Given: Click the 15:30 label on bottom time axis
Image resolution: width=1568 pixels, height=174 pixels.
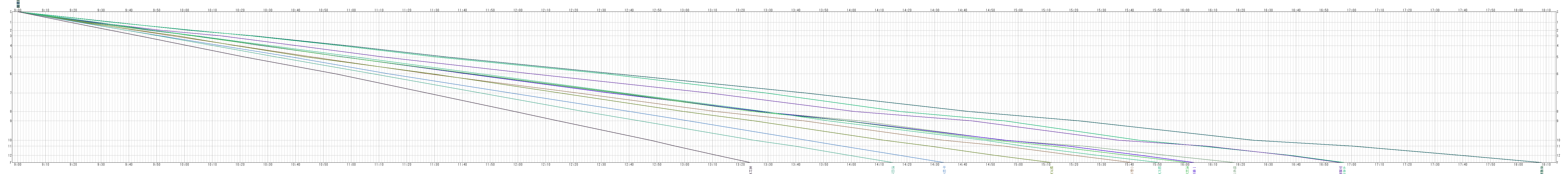Looking at the screenshot, I should [1102, 164].
